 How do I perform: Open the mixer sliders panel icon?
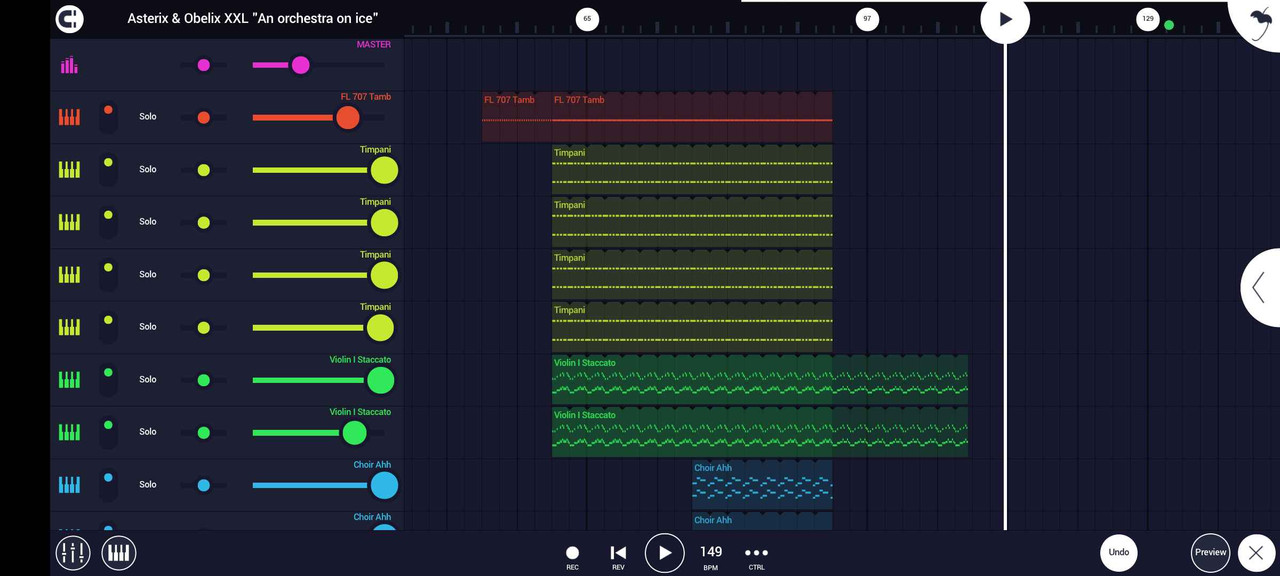72,552
